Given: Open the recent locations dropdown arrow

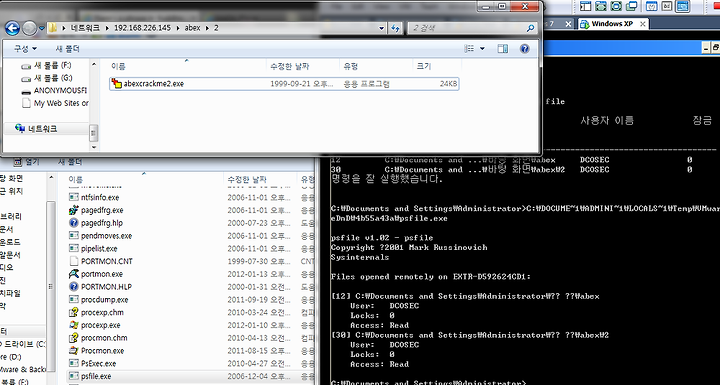Looking at the screenshot, I should 42,28.
